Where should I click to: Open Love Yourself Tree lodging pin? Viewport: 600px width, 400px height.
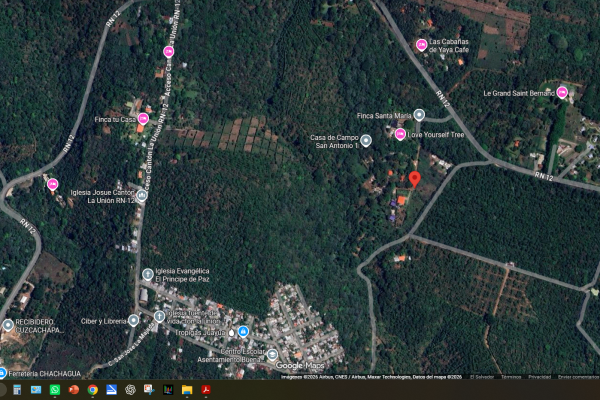point(400,134)
